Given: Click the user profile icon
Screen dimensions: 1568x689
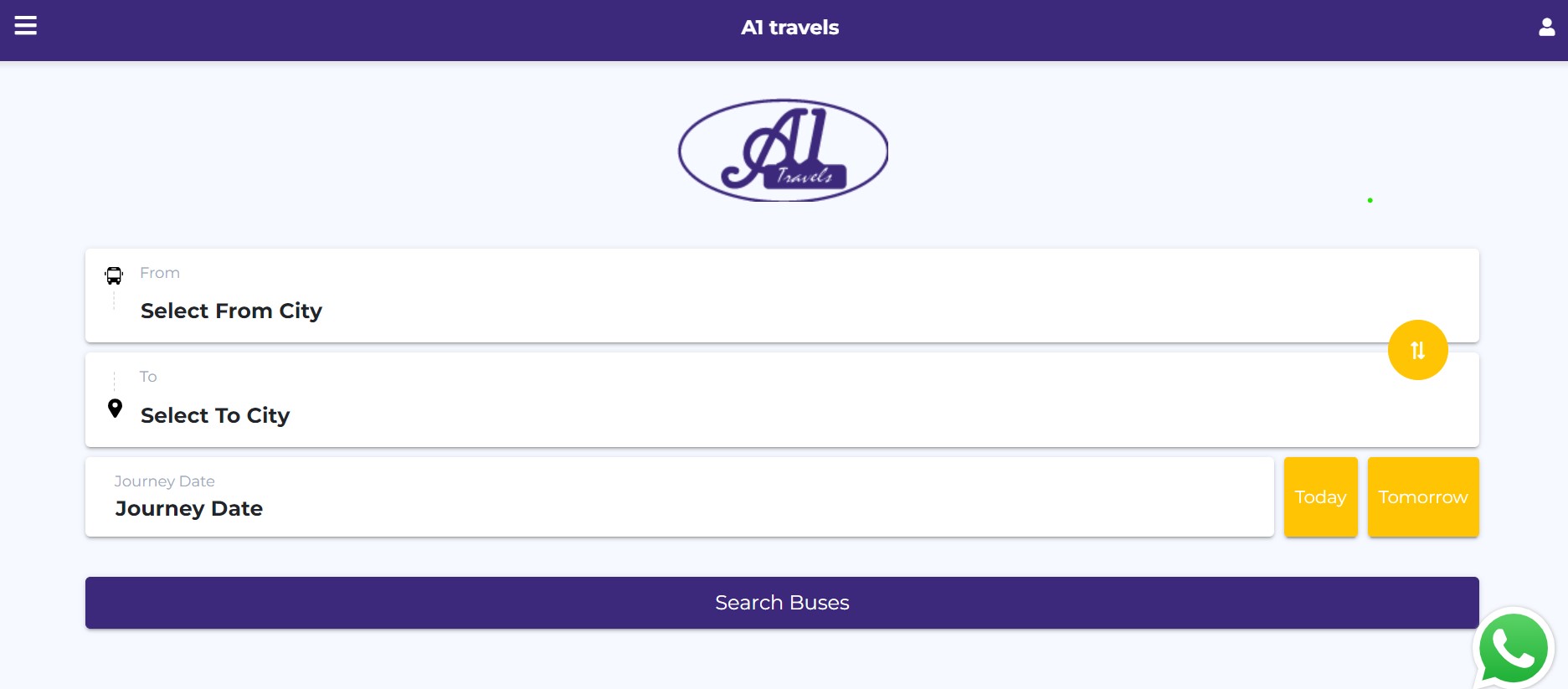Looking at the screenshot, I should point(1546,28).
